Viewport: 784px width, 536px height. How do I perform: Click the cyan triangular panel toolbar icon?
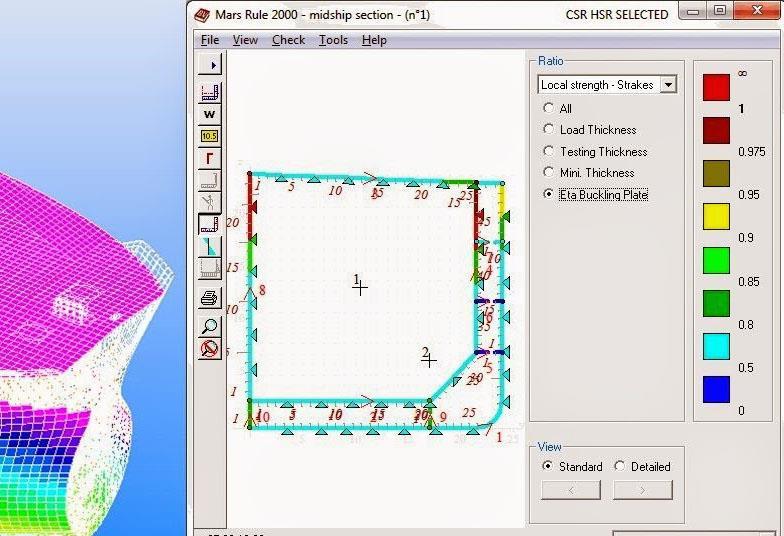209,246
